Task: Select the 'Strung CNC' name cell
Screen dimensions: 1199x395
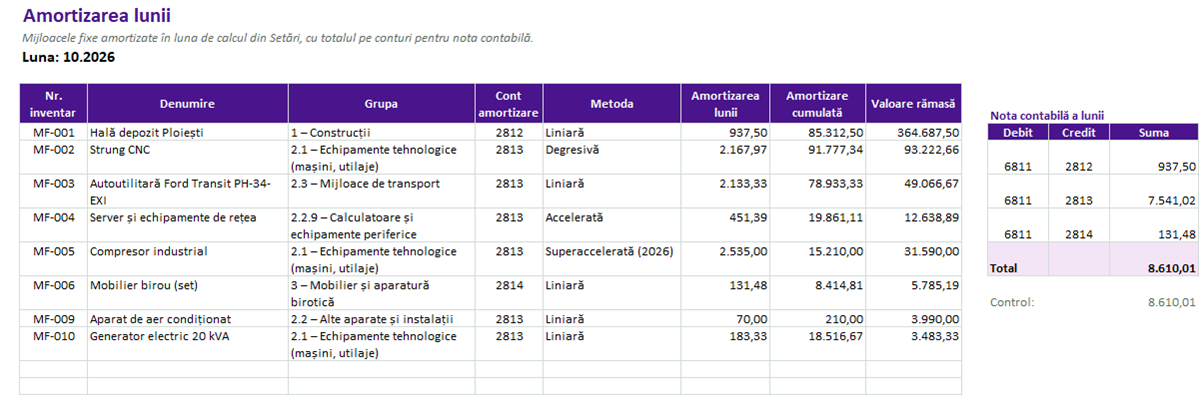Action: click(187, 158)
